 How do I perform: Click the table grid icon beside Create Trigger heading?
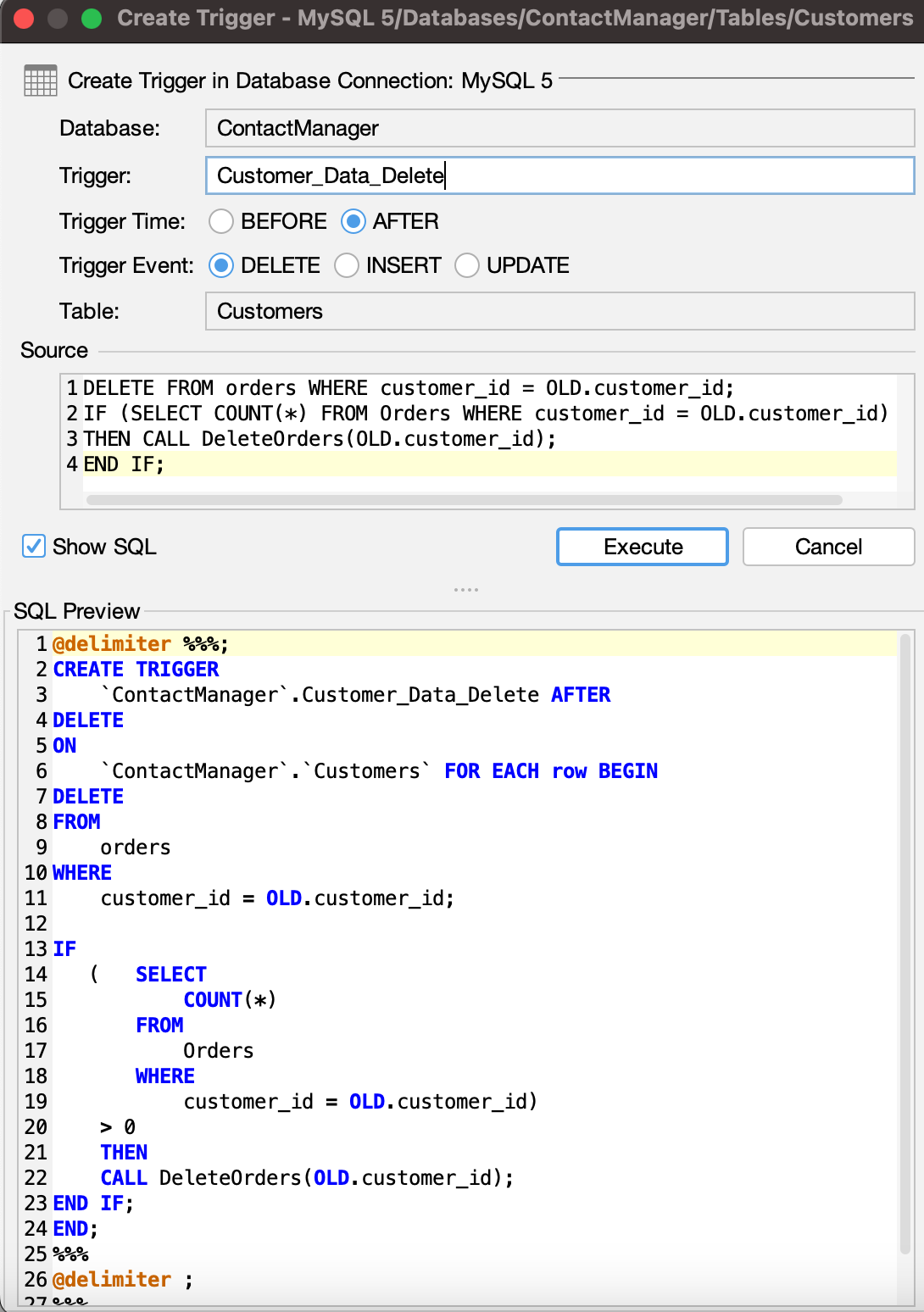(40, 81)
